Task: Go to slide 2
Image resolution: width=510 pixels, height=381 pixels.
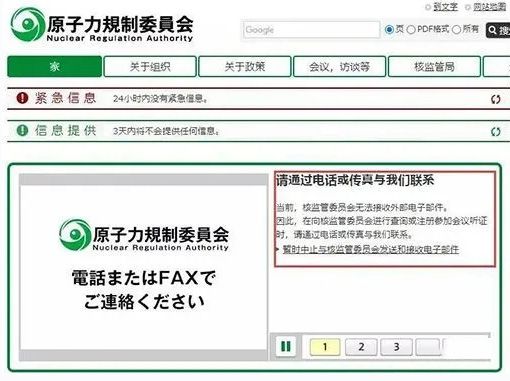Action: tap(361, 347)
